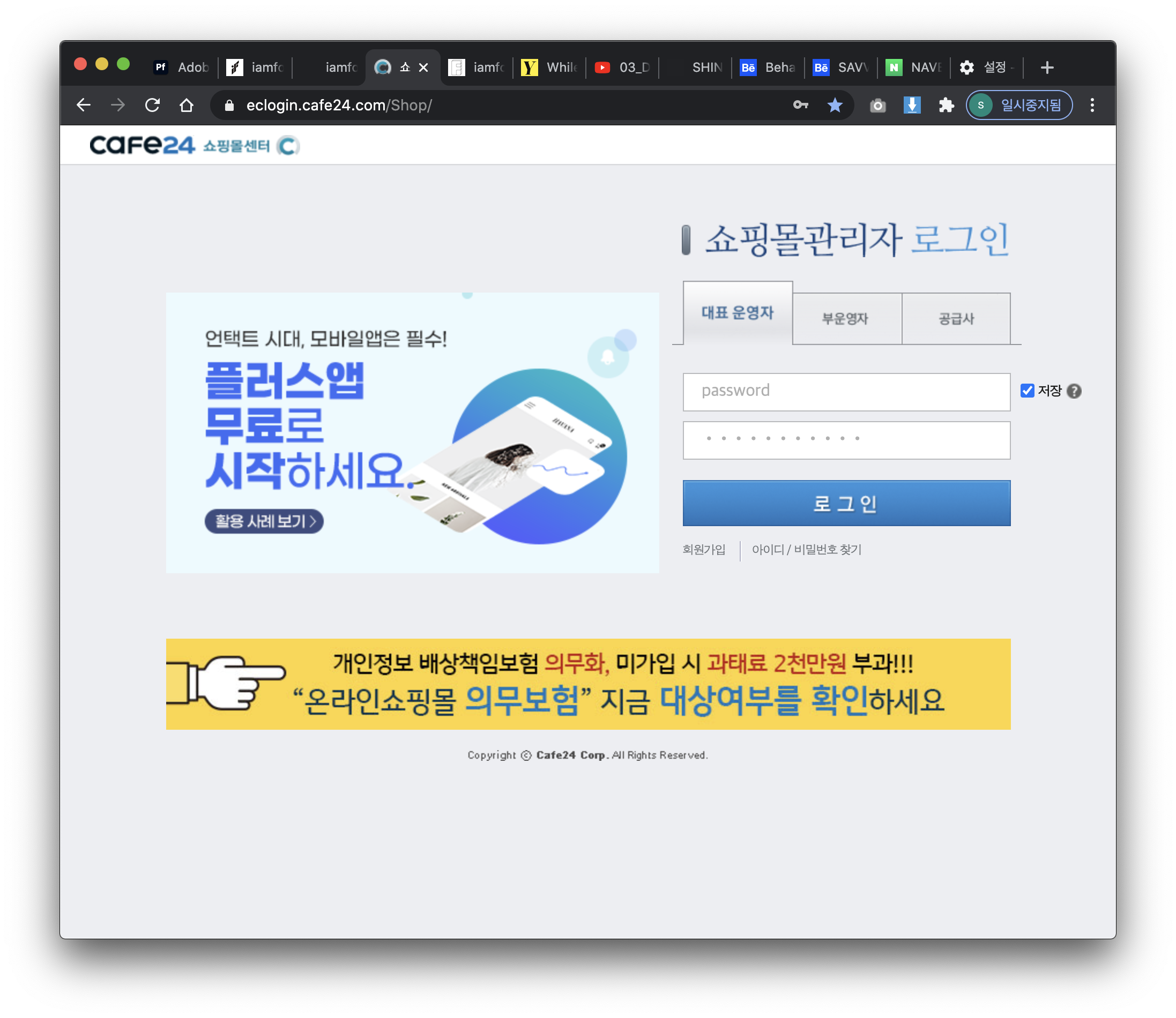Click 활용 사례 보기 banner button

point(264,521)
